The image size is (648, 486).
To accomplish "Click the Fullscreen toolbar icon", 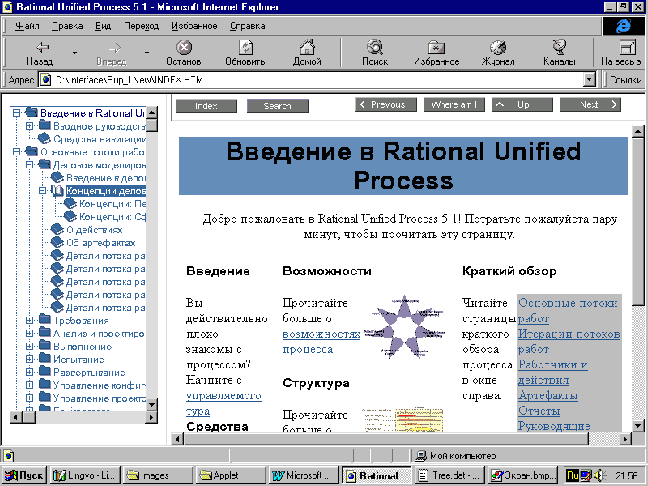I will click(628, 48).
